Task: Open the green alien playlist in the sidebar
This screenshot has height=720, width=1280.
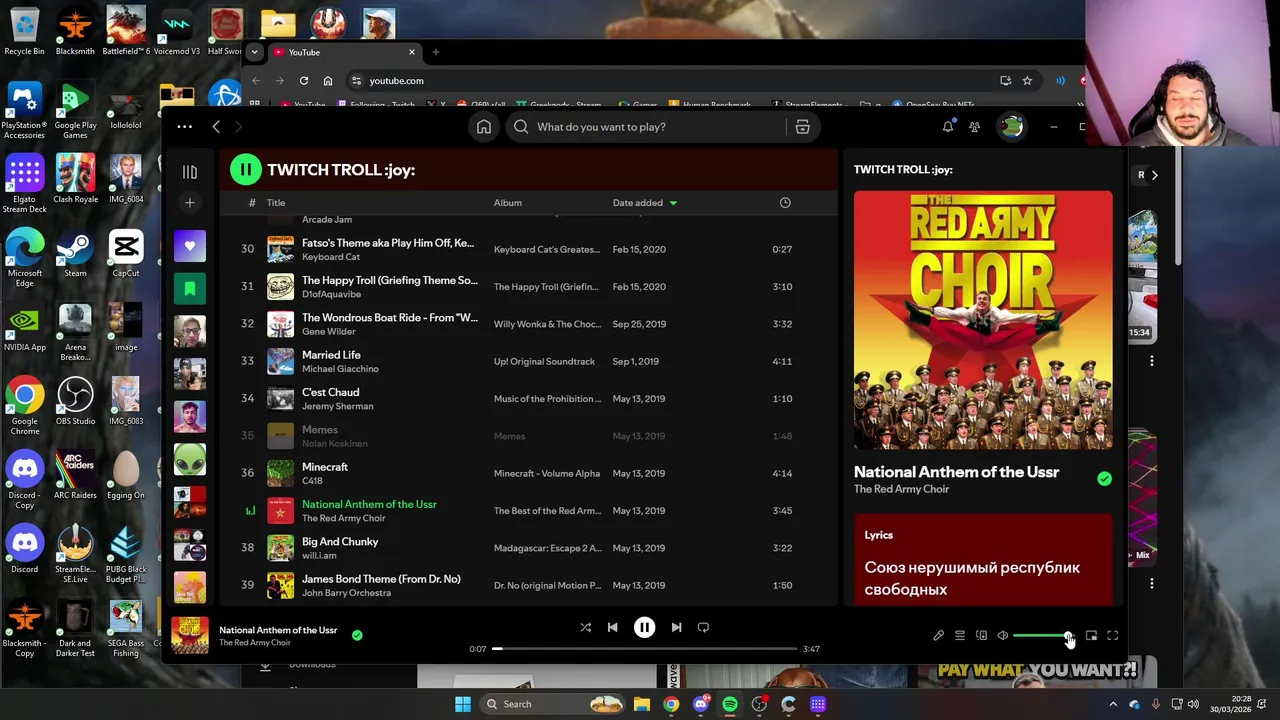Action: click(190, 460)
